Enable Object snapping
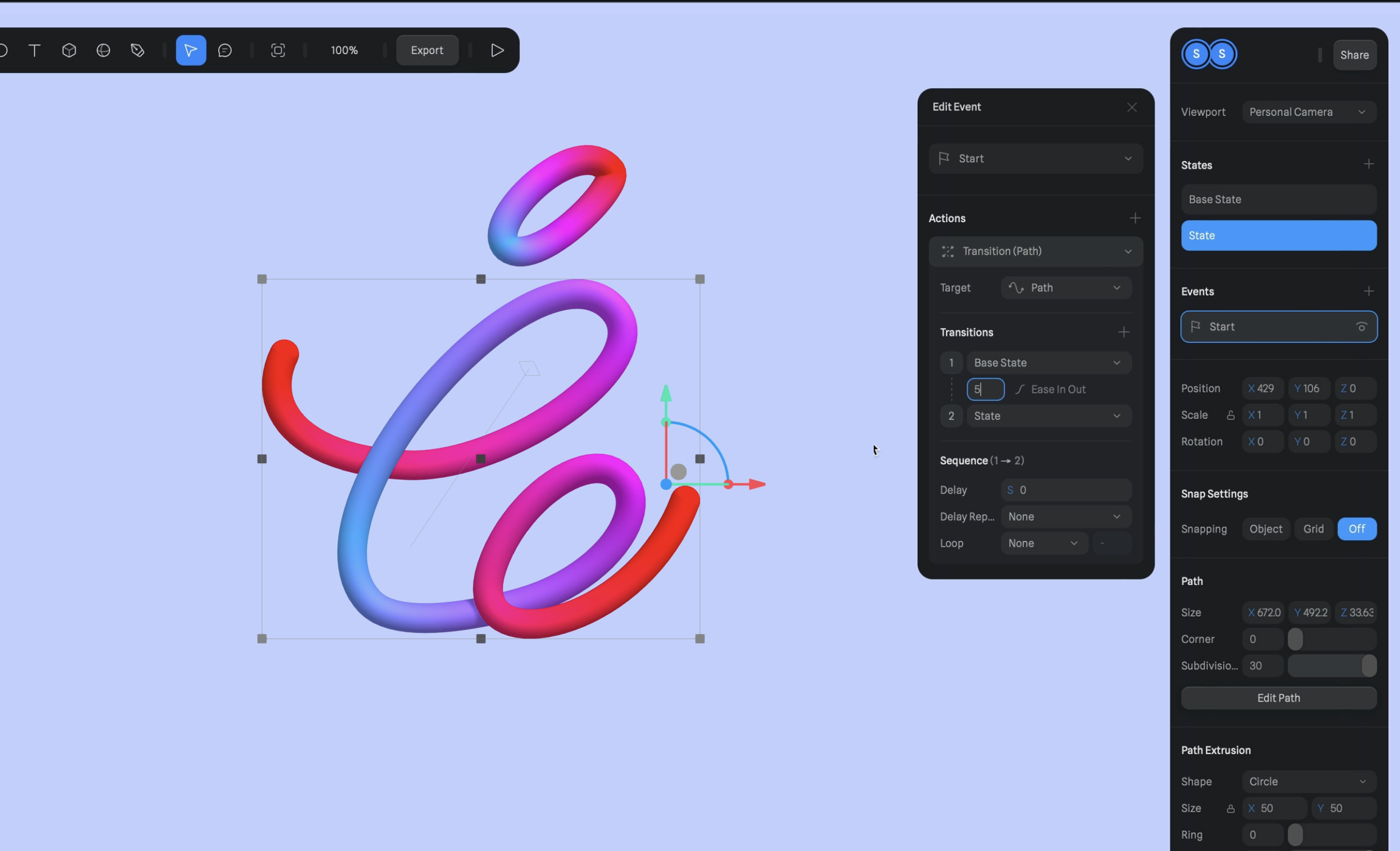 (1266, 529)
